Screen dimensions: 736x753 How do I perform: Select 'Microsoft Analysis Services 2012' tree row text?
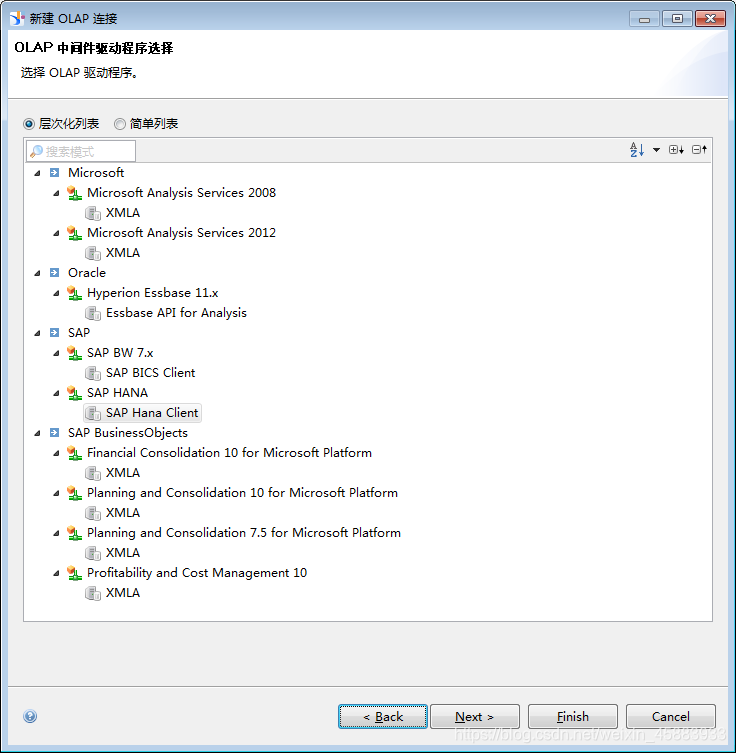coord(181,233)
